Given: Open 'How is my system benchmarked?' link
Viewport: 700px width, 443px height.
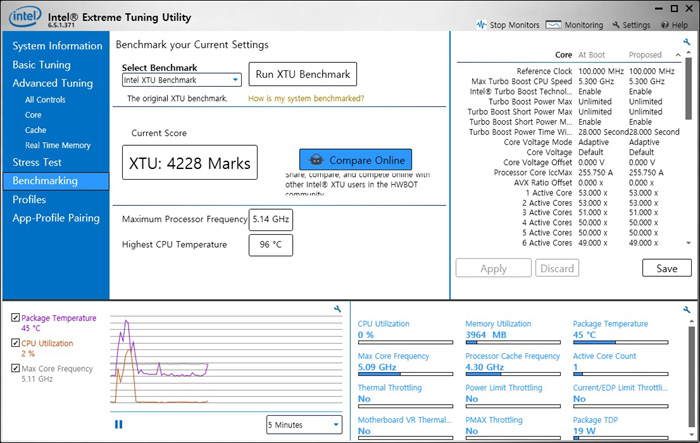Looking at the screenshot, I should click(306, 98).
